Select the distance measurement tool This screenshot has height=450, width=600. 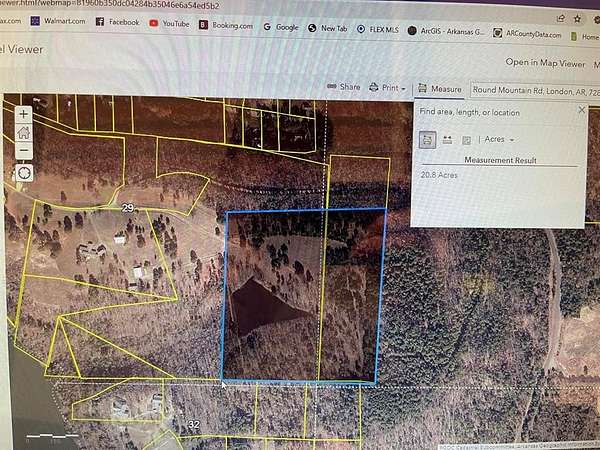coord(447,139)
